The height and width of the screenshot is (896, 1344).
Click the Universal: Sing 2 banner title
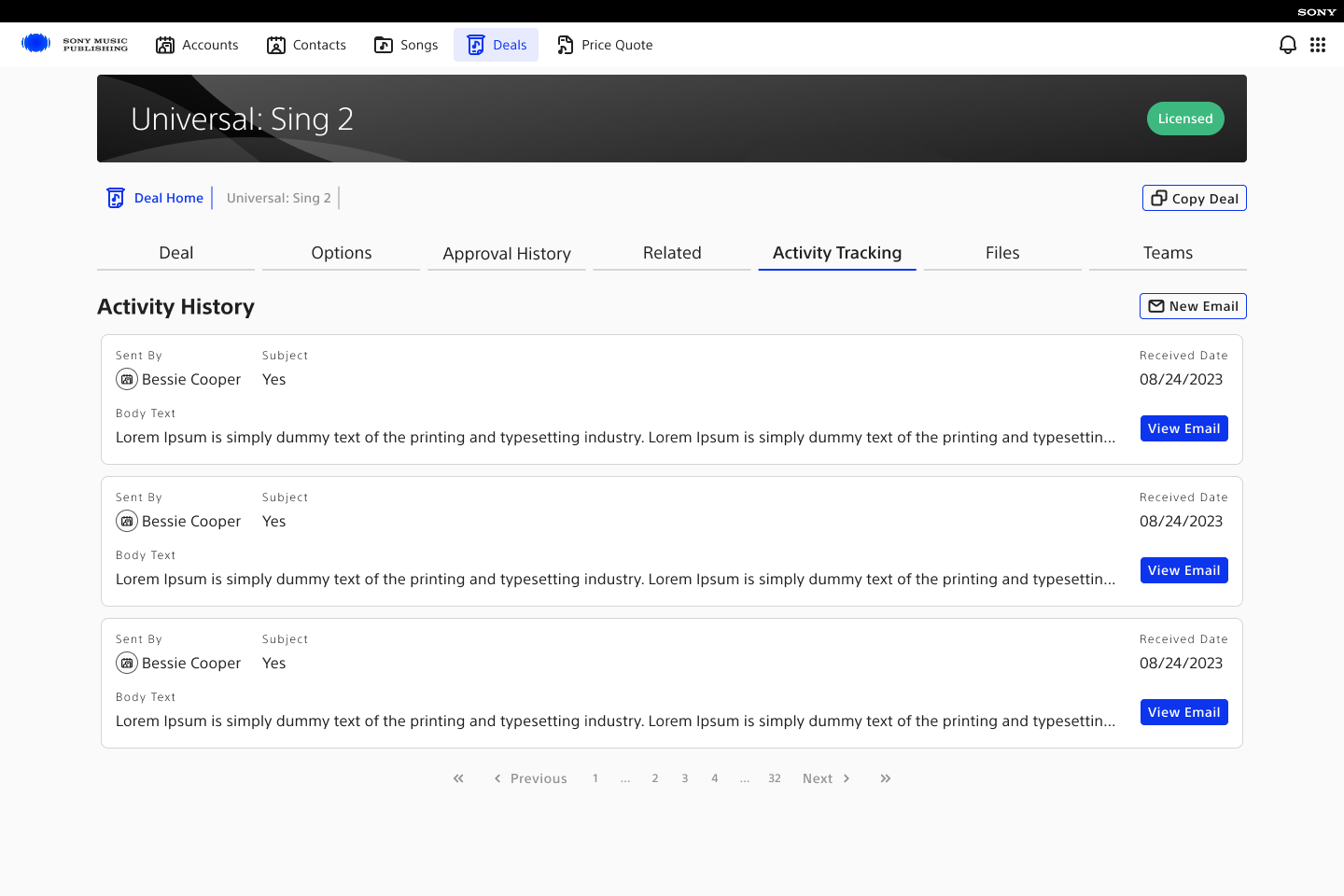pyautogui.click(x=242, y=119)
